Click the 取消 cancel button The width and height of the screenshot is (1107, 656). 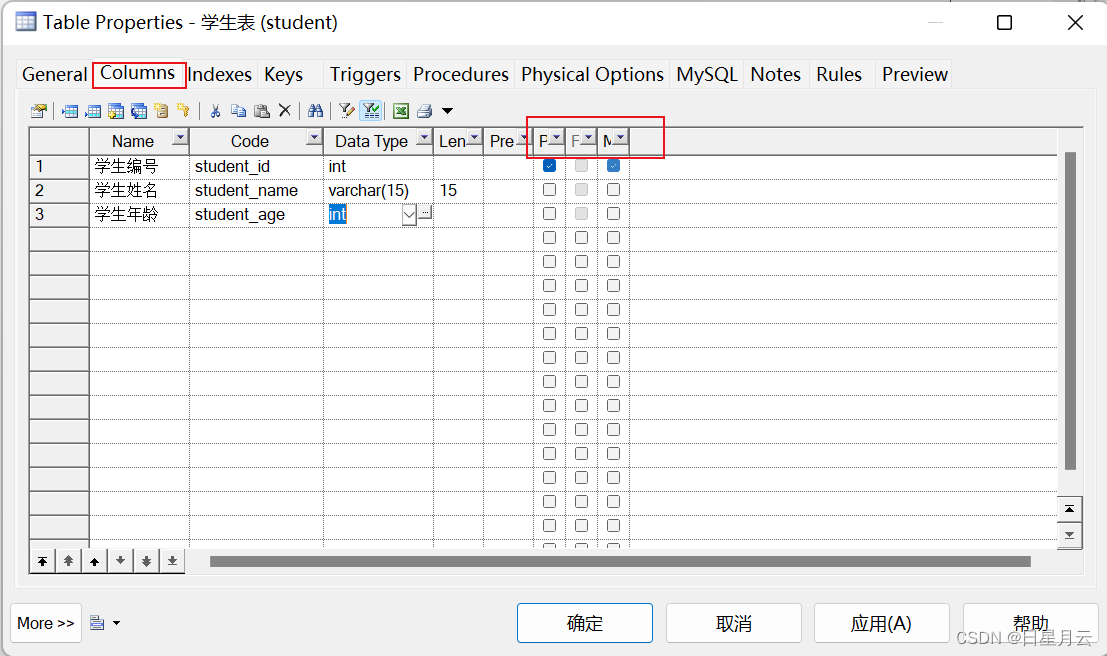[734, 623]
